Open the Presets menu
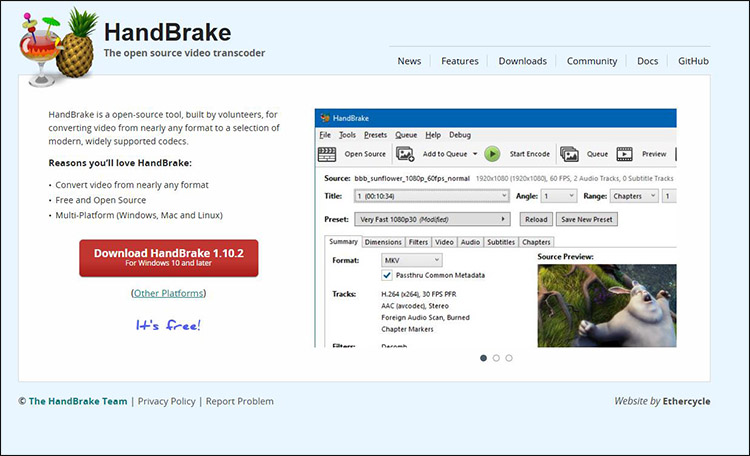 (x=375, y=134)
